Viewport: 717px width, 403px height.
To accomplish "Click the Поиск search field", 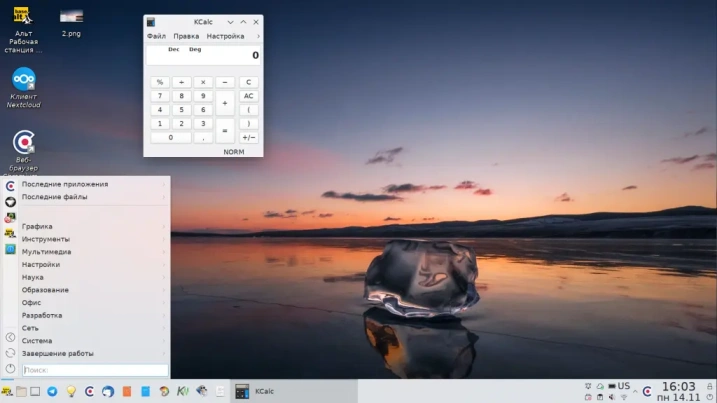I will (95, 370).
